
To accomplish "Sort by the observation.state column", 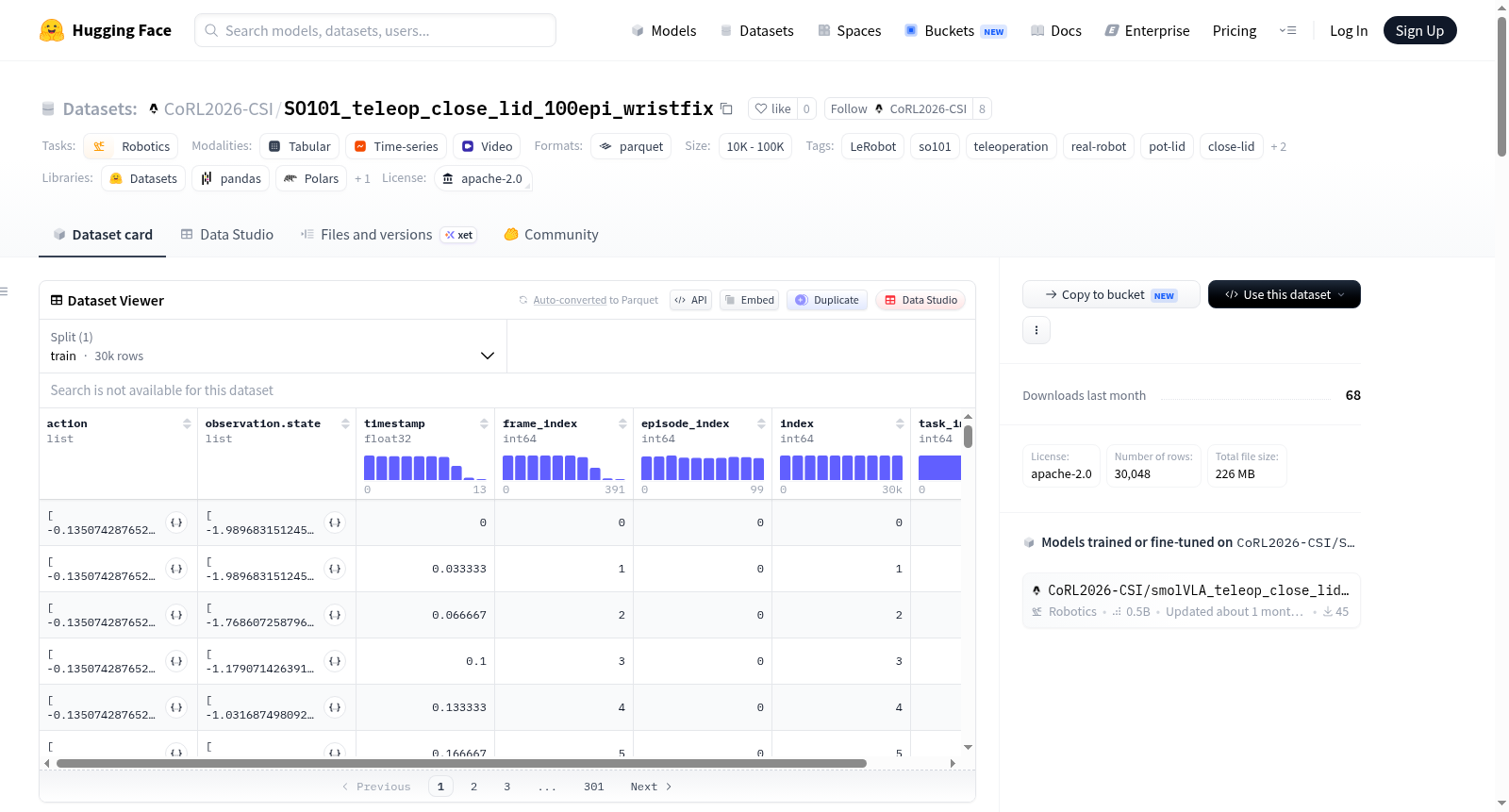I will 345,423.
